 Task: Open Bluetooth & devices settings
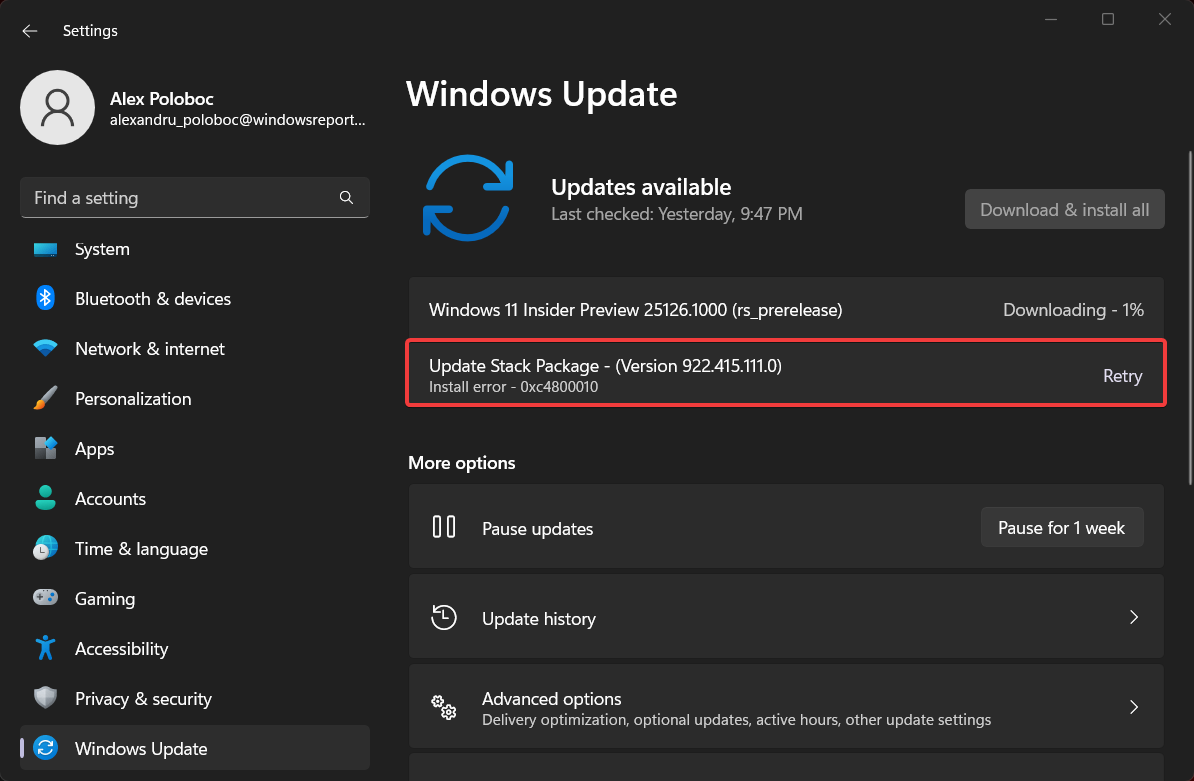(x=45, y=298)
